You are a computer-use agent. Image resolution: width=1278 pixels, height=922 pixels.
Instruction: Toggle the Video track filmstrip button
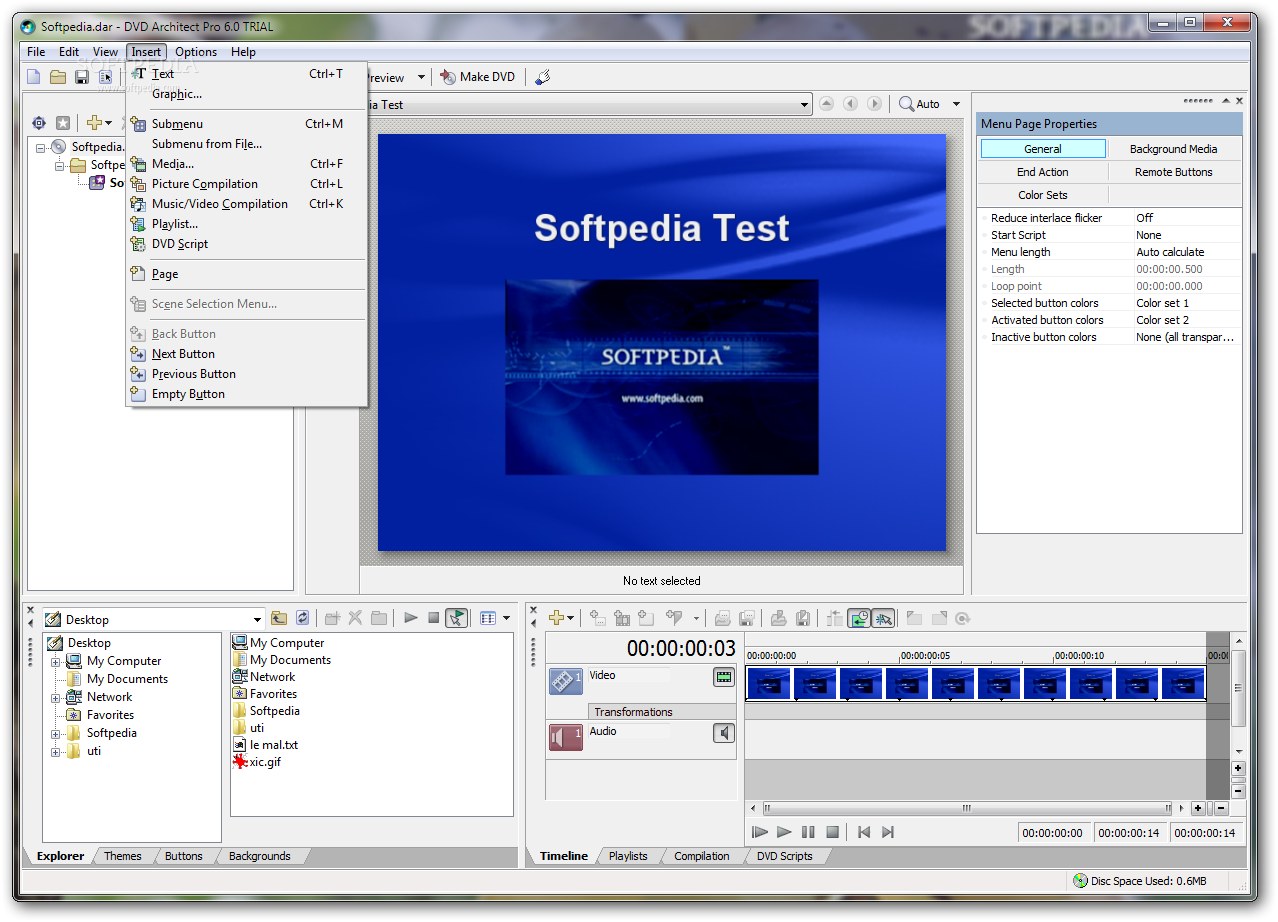point(723,677)
